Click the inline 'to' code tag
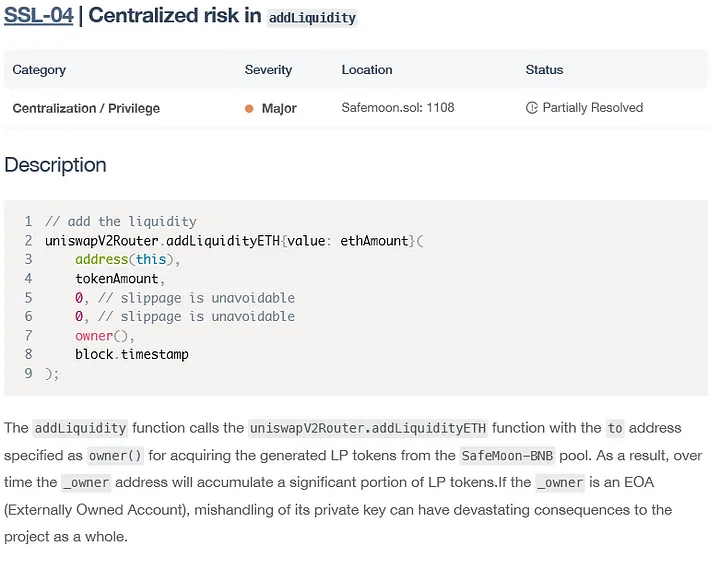Image resolution: width=720 pixels, height=561 pixels. (615, 428)
